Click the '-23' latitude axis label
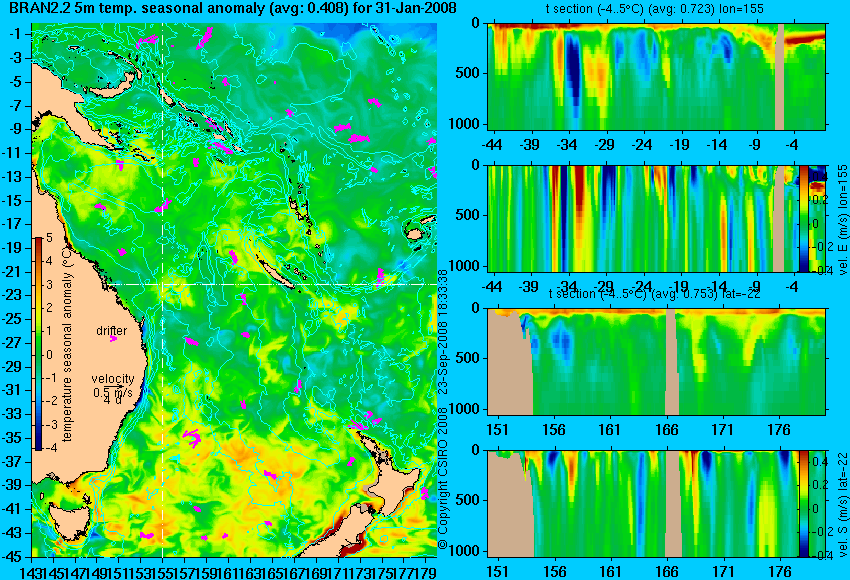This screenshot has height=580, width=850. [x=14, y=295]
